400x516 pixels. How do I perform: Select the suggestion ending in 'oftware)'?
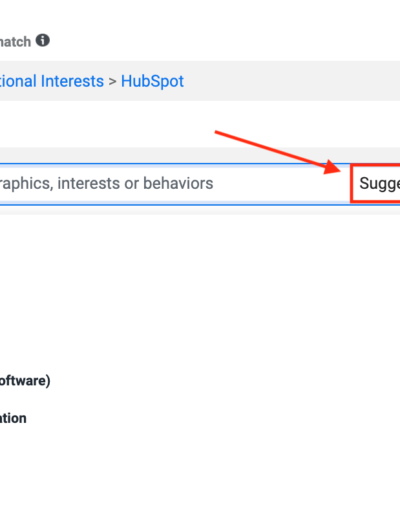tap(25, 380)
